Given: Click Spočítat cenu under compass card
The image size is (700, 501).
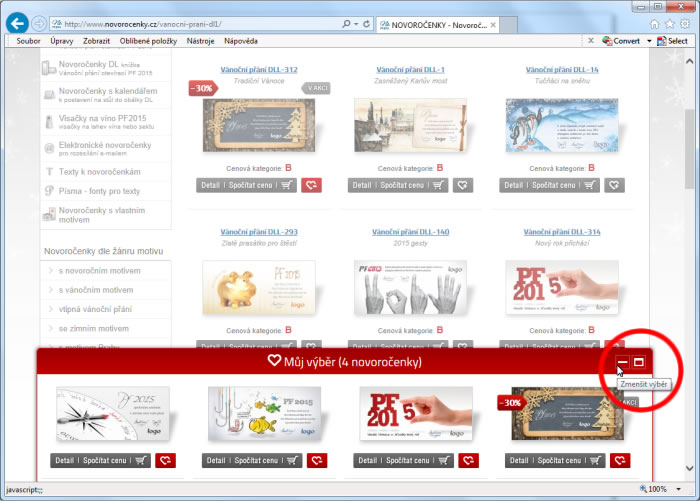Looking at the screenshot, I should [104, 460].
